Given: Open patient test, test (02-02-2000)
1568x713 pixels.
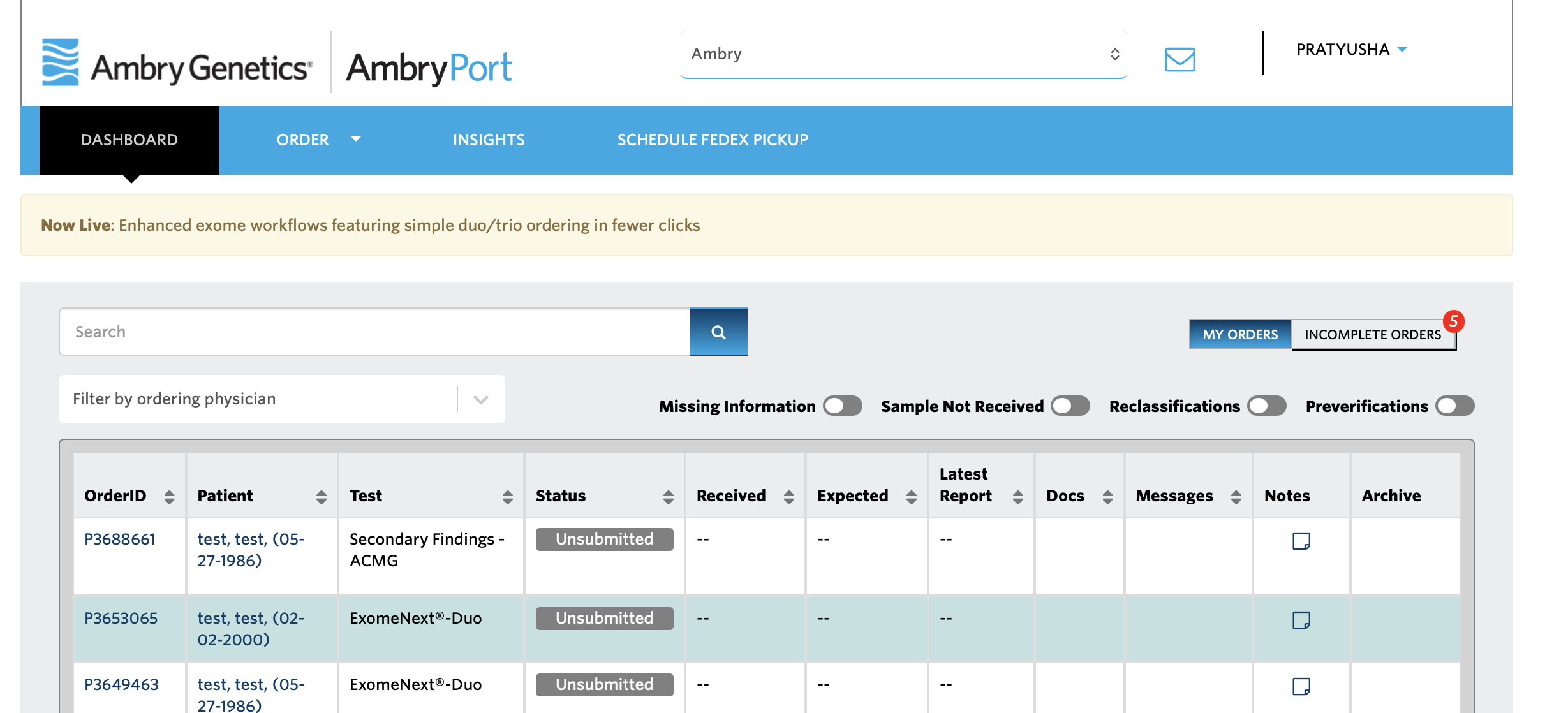Looking at the screenshot, I should pos(251,629).
